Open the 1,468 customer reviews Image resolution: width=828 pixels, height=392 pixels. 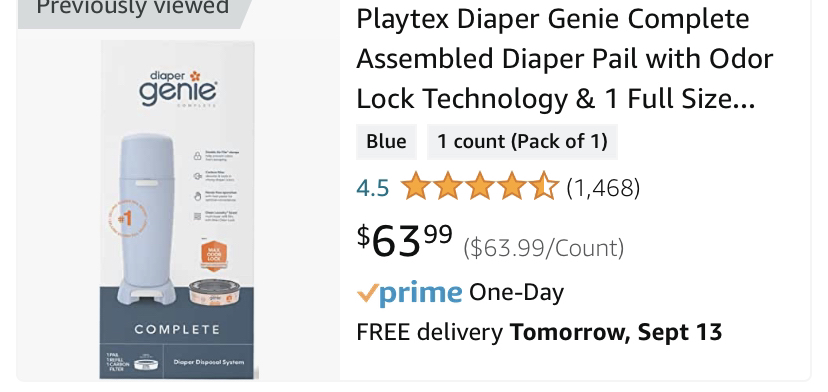point(603,188)
